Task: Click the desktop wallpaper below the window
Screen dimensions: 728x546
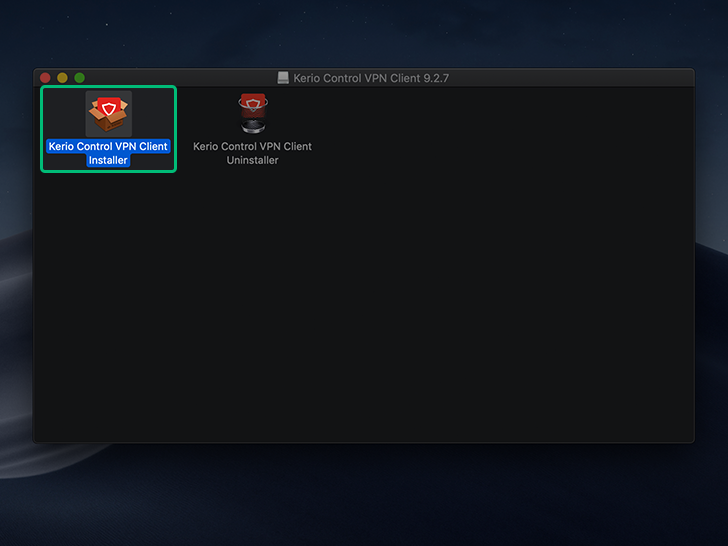Action: (364, 495)
